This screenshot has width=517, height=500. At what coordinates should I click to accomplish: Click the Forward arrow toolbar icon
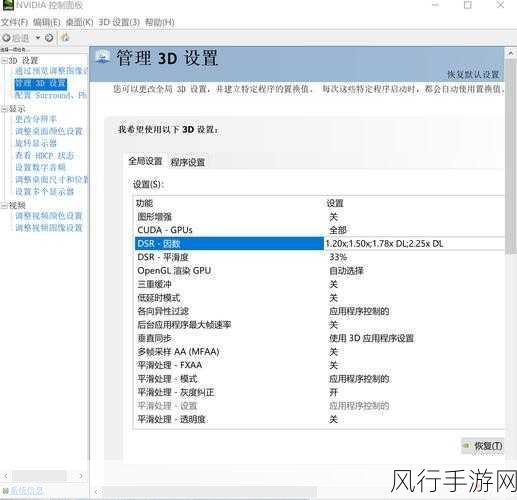(49, 38)
